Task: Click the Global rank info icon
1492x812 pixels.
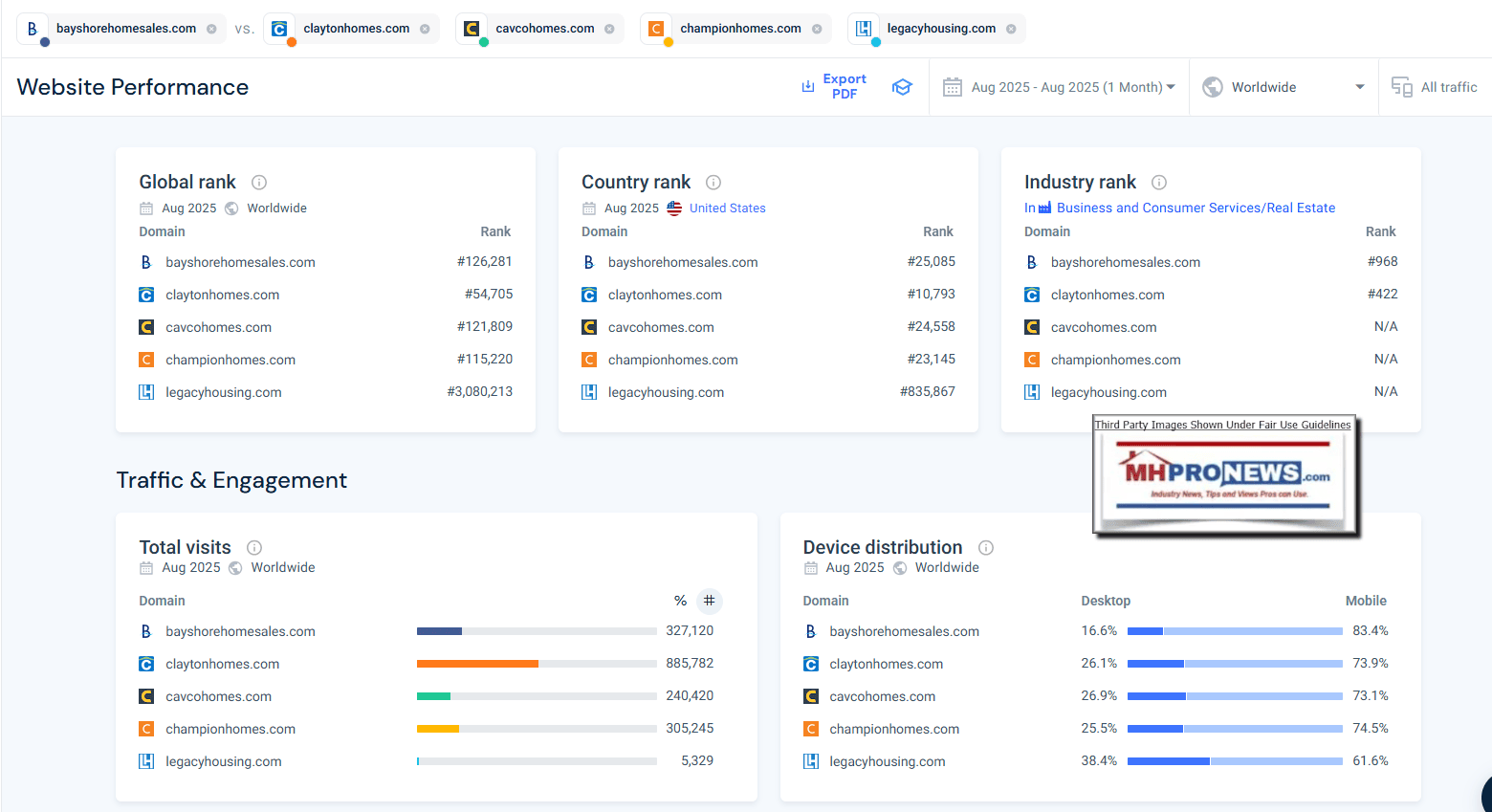Action: point(258,183)
